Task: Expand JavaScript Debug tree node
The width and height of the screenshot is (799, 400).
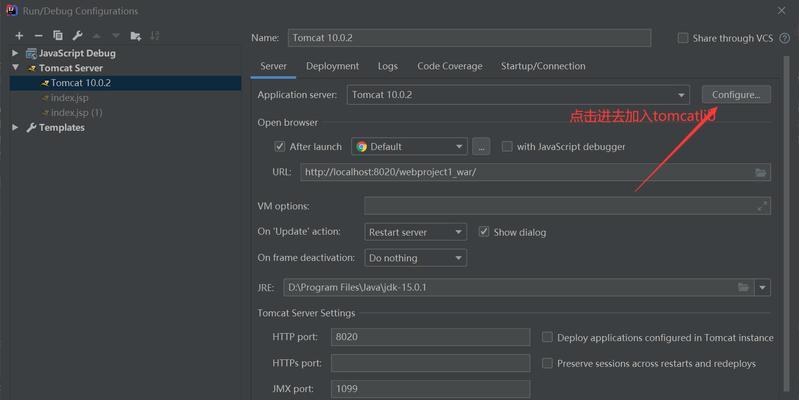Action: 15,53
